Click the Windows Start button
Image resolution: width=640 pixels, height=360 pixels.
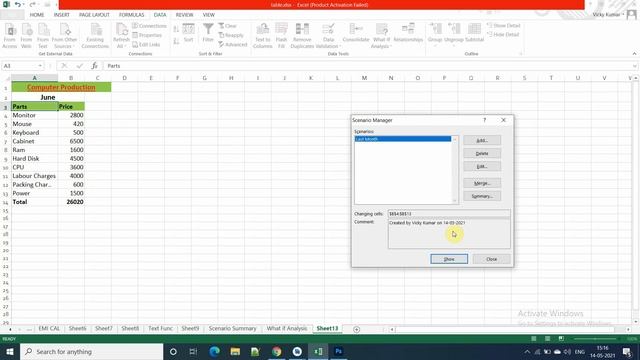coord(9,351)
